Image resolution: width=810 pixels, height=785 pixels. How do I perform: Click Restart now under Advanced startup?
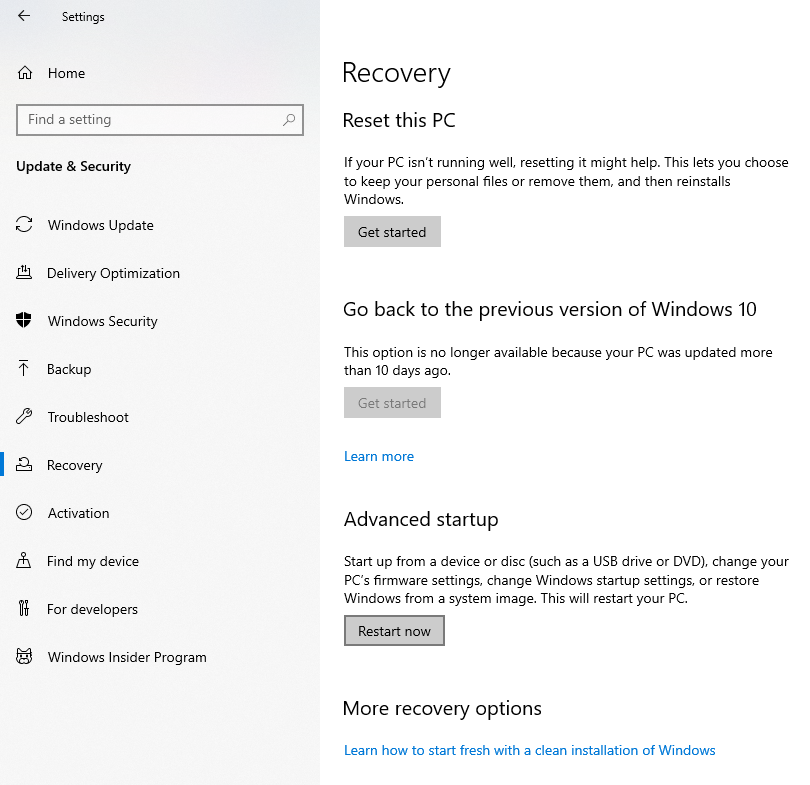394,631
